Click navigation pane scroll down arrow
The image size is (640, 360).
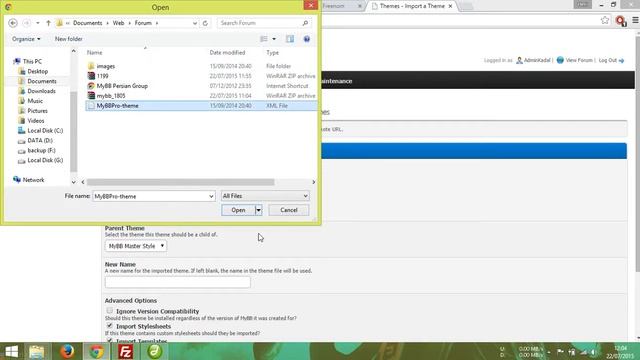[x=73, y=182]
